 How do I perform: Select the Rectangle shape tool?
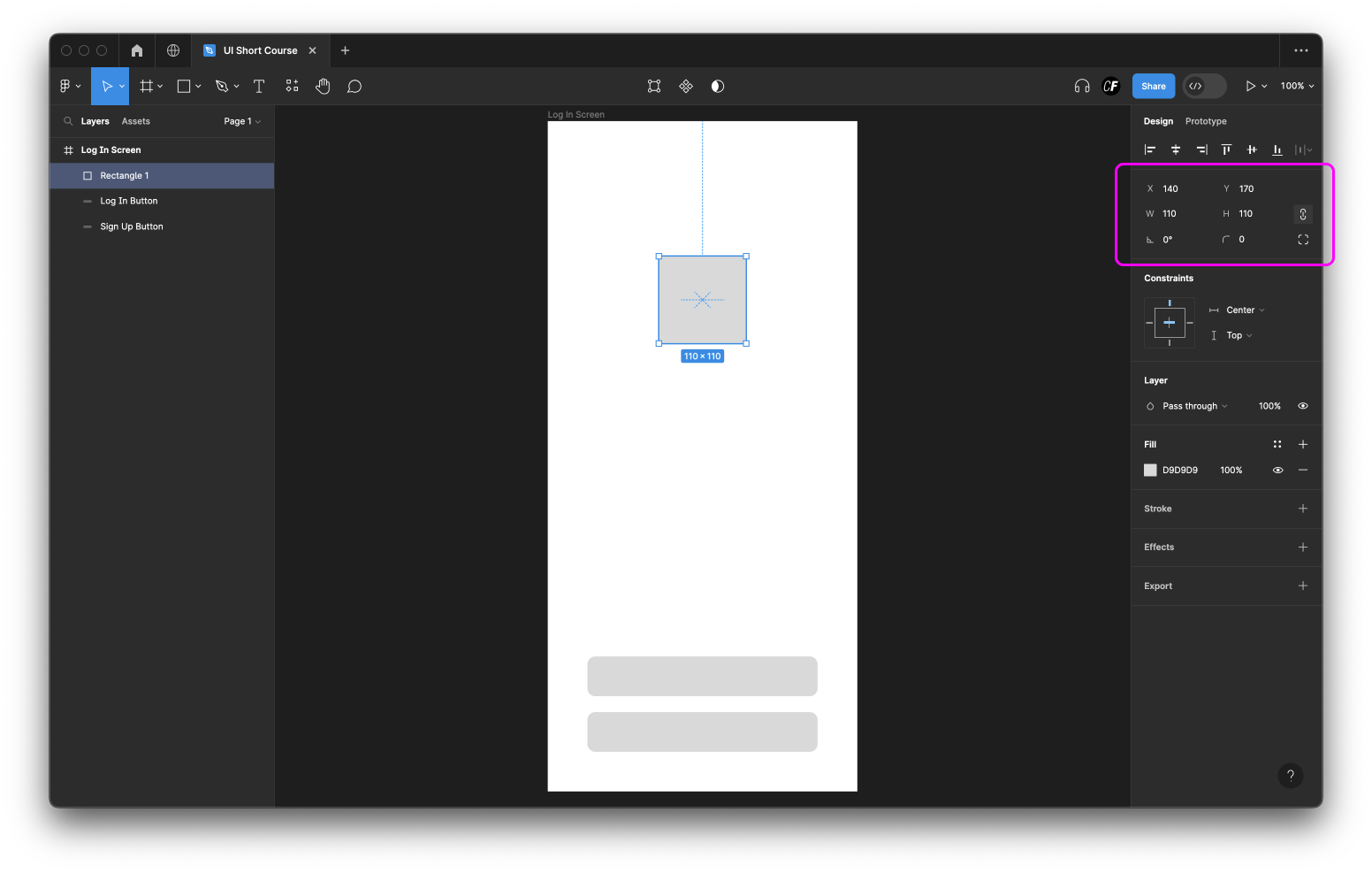(184, 86)
